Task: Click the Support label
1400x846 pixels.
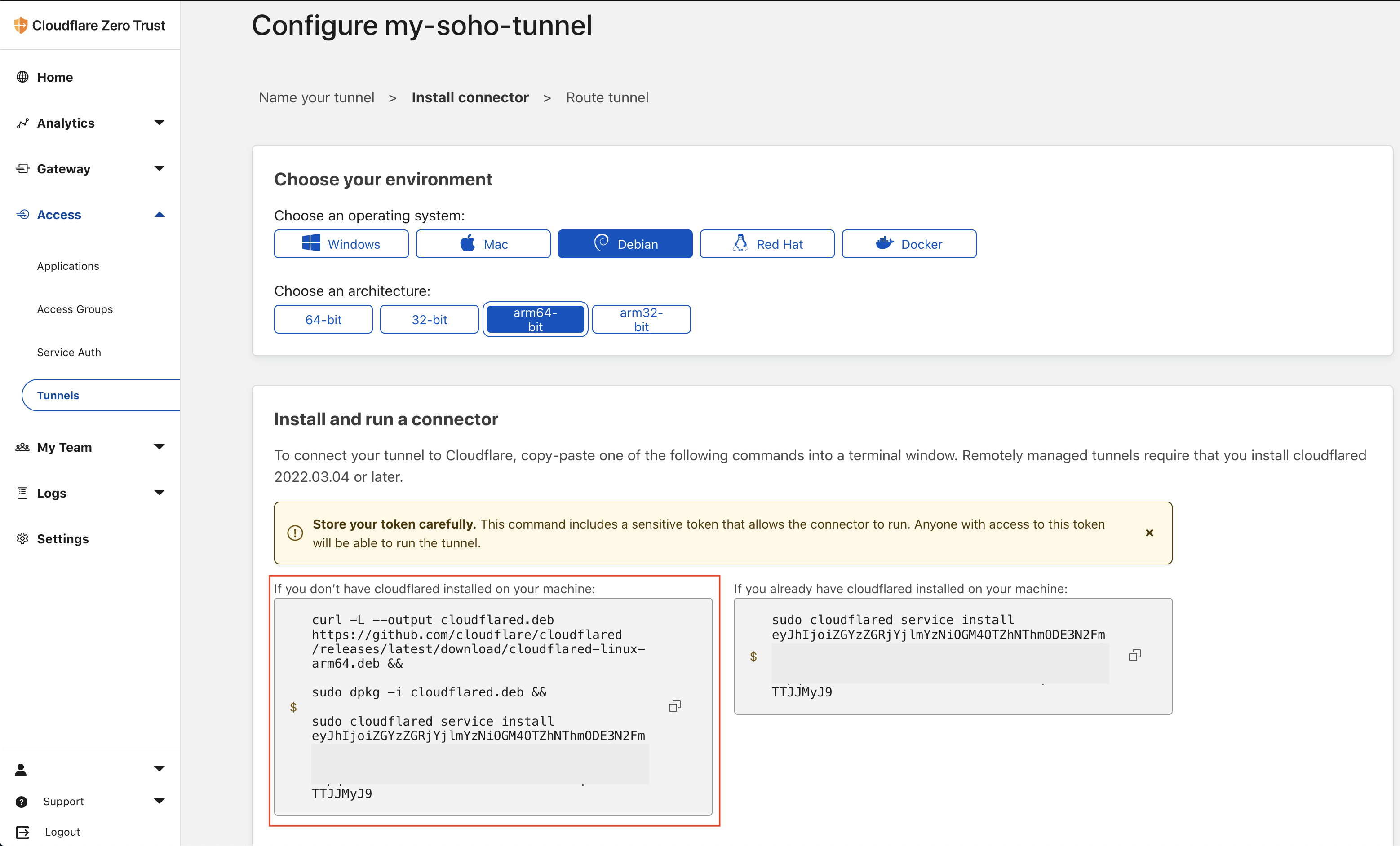Action: point(64,801)
